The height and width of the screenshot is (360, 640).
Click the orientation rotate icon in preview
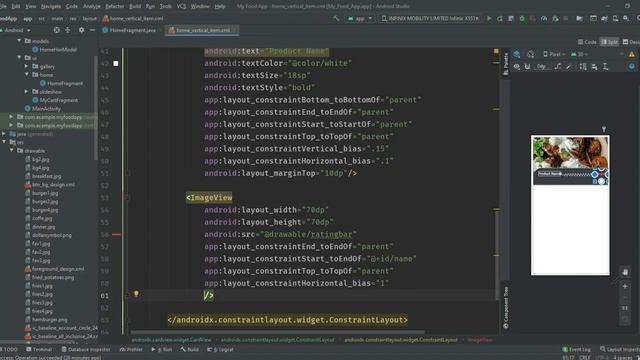click(x=530, y=54)
